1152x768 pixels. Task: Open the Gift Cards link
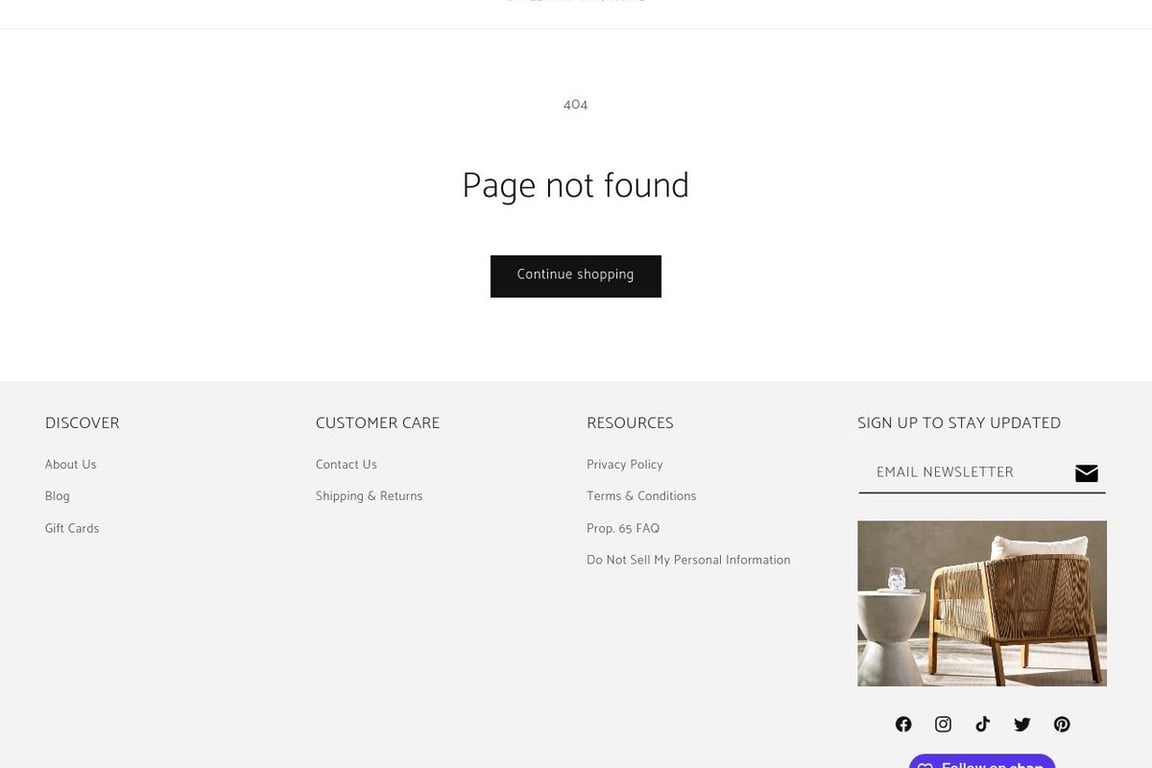pos(72,528)
